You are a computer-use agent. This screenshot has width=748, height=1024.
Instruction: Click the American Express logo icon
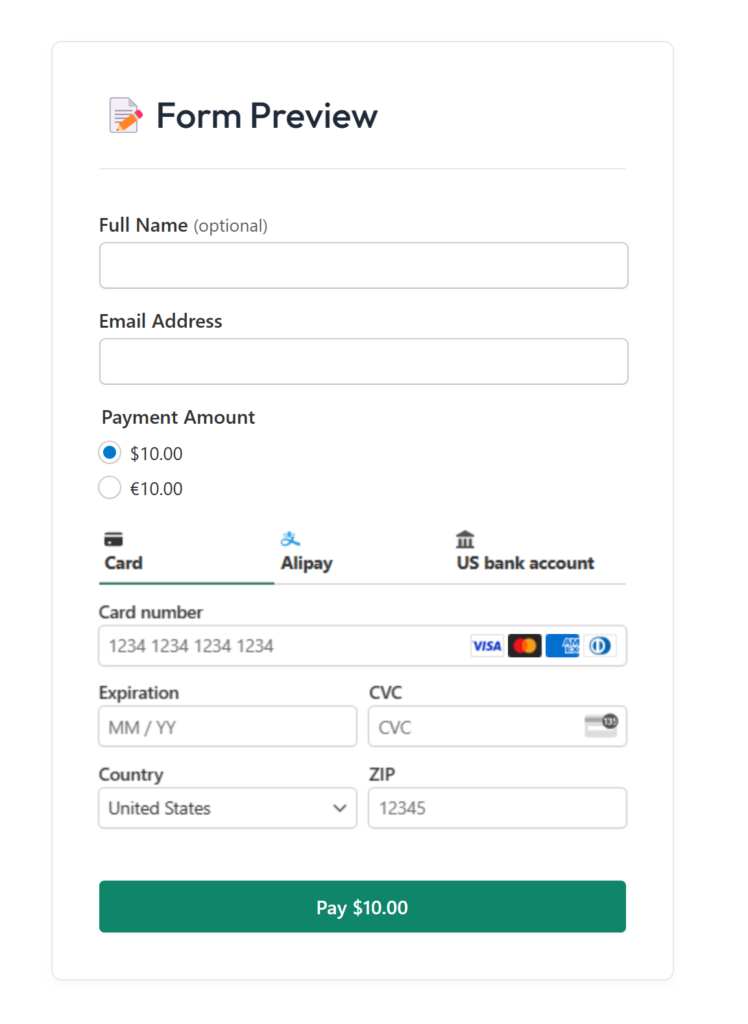click(563, 646)
